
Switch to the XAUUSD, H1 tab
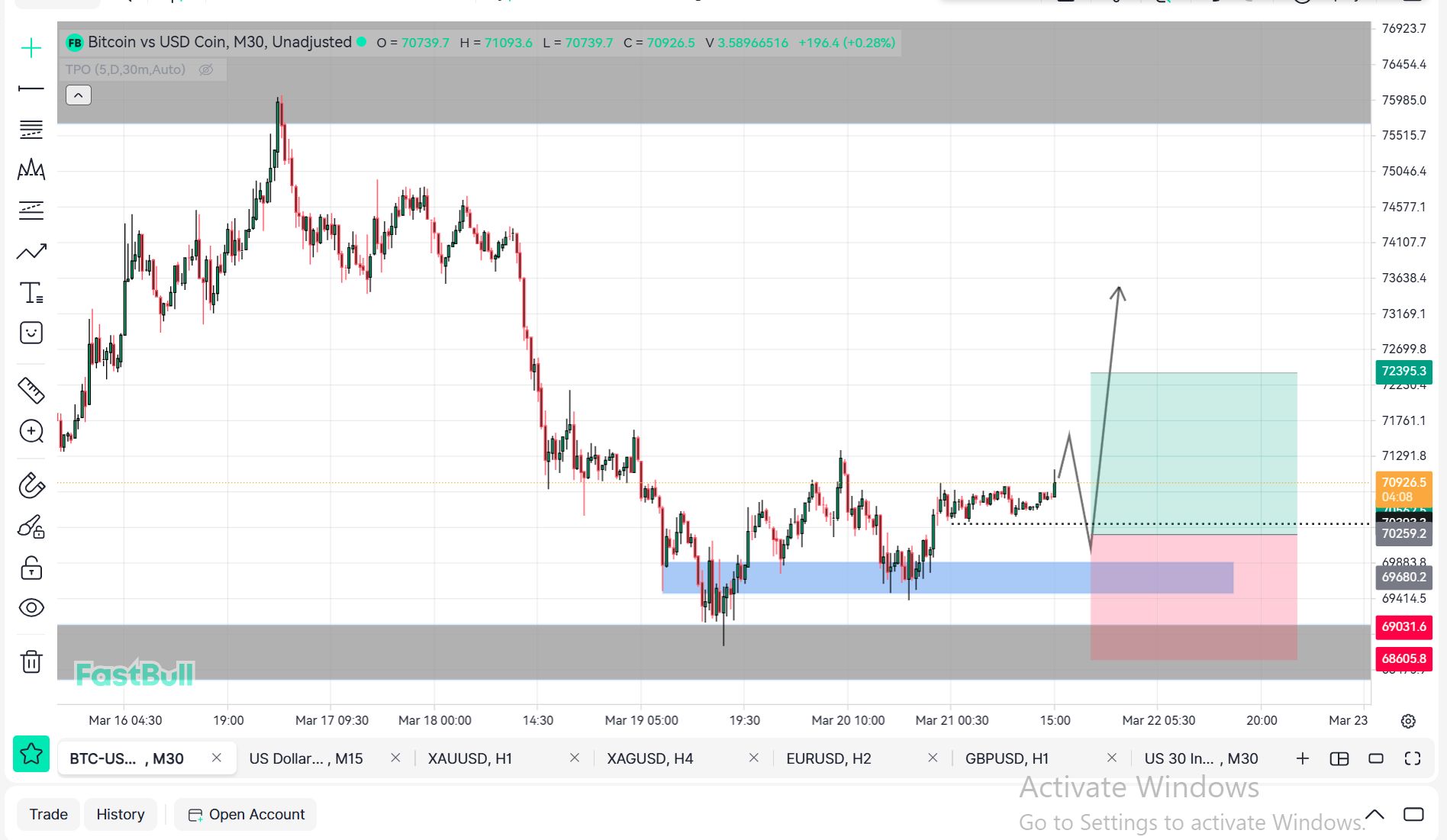[469, 758]
